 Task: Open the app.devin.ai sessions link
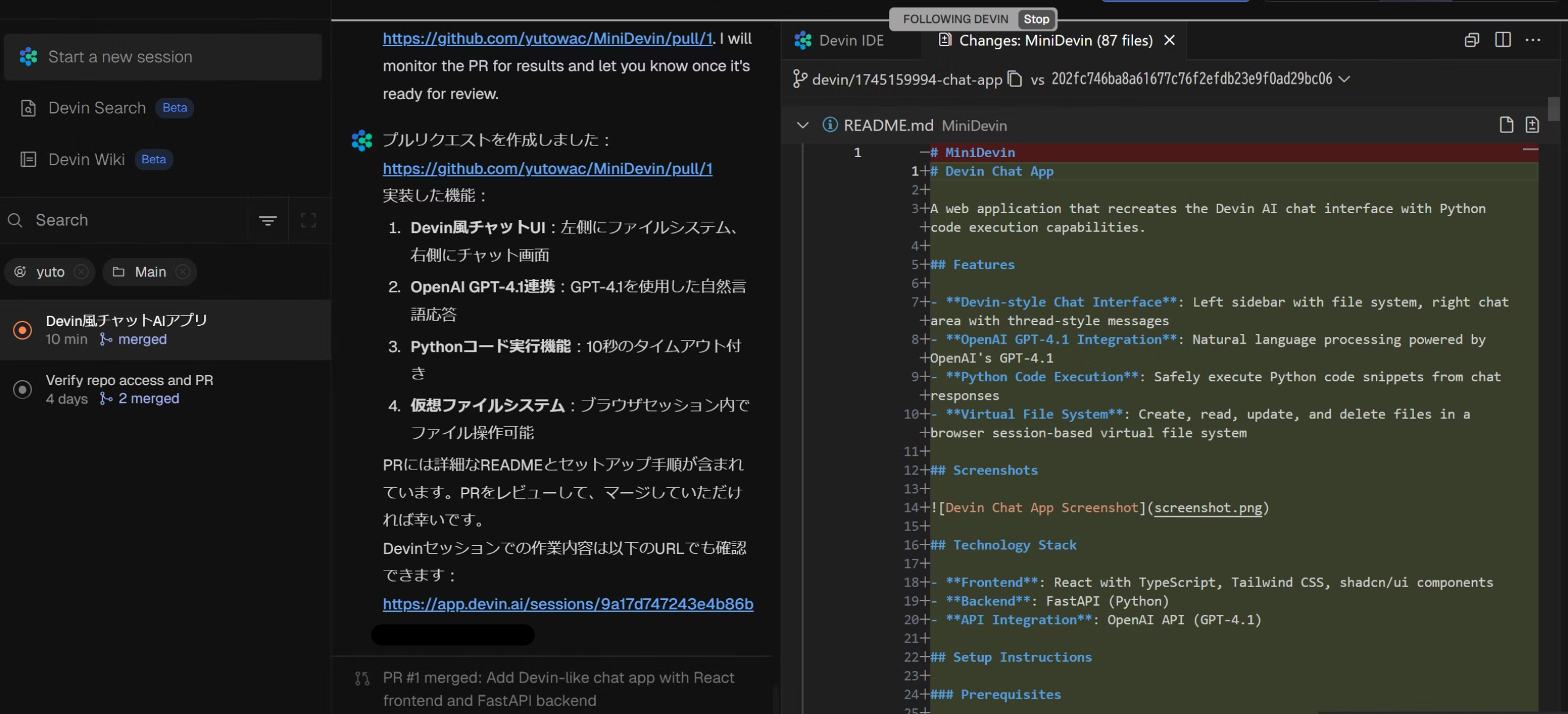coord(567,604)
